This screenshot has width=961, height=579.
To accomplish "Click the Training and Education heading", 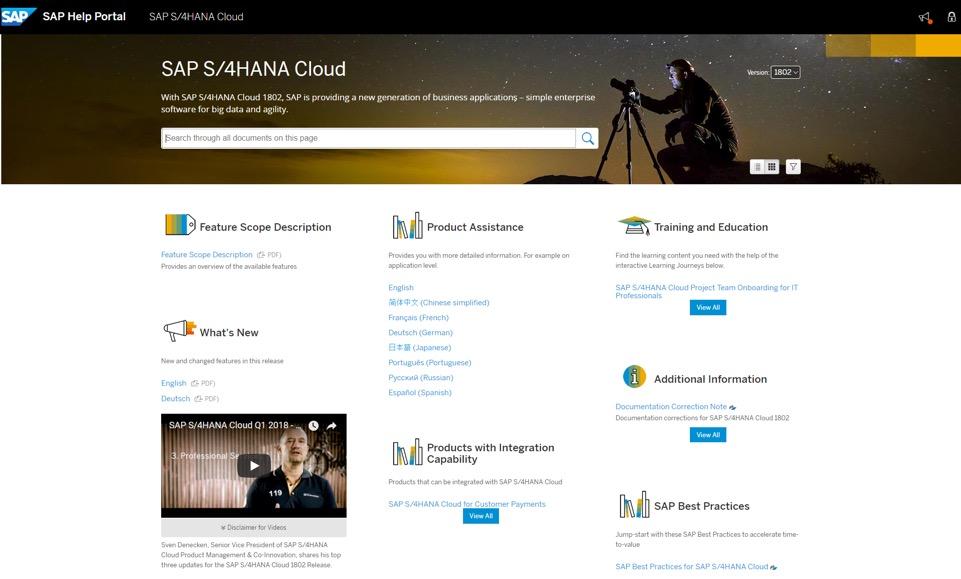I will click(x=711, y=227).
